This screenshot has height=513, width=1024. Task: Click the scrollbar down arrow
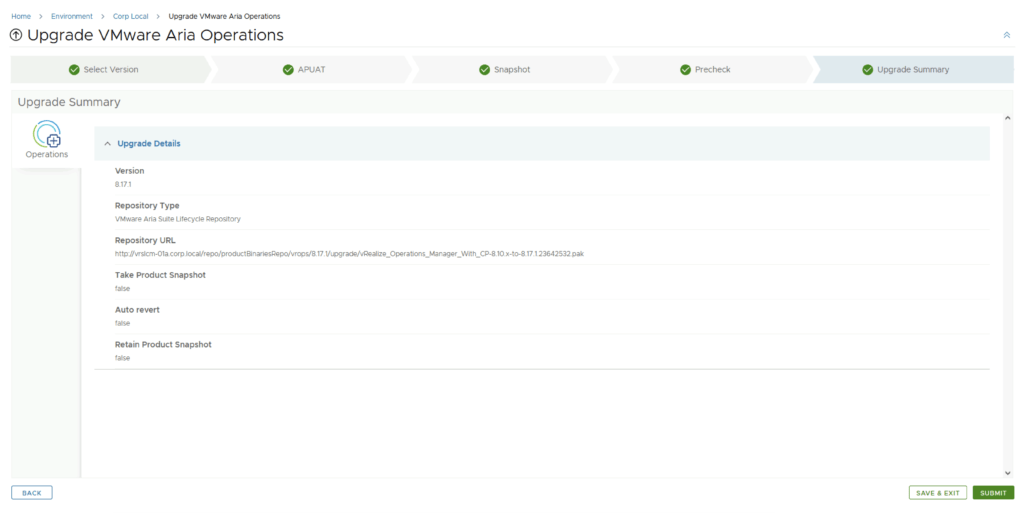click(x=1007, y=473)
